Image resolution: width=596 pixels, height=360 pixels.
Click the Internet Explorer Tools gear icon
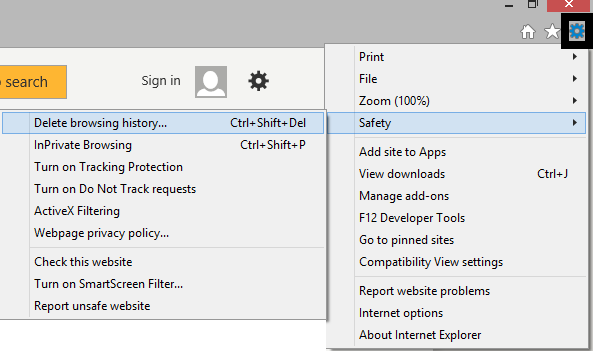coord(577,31)
